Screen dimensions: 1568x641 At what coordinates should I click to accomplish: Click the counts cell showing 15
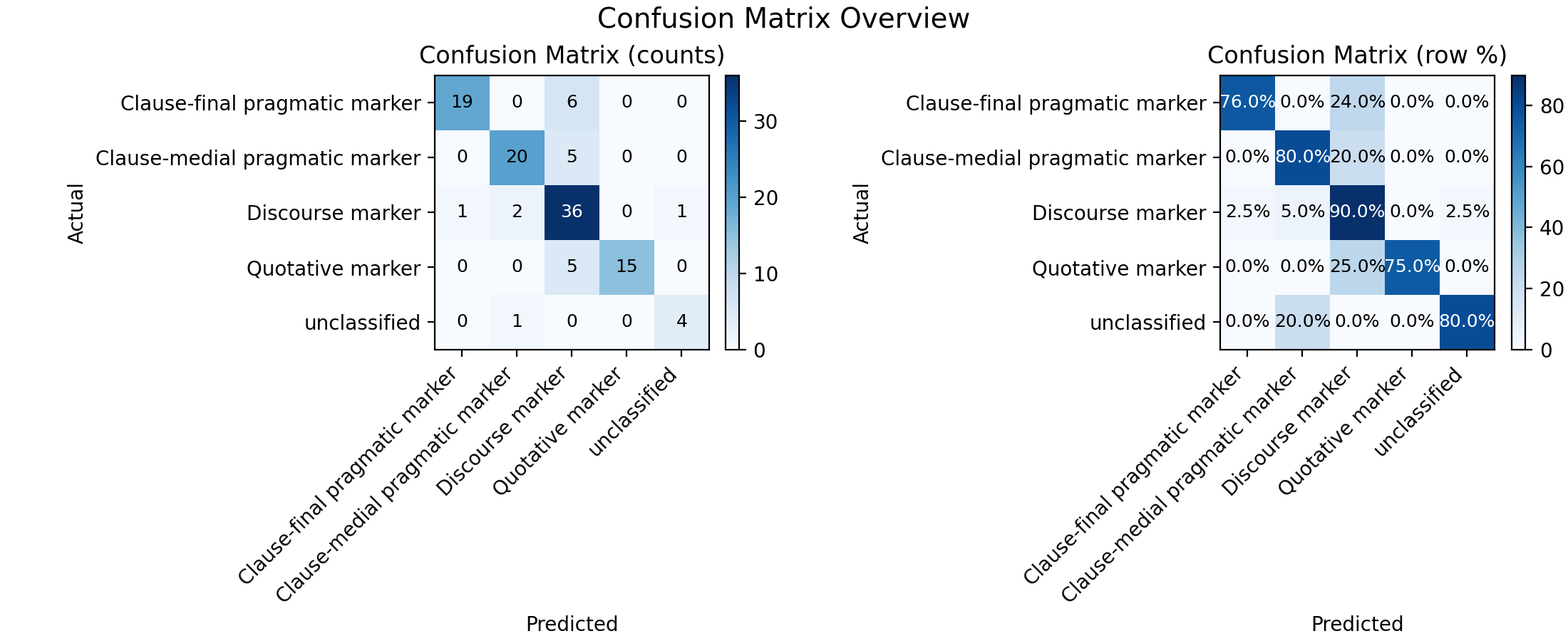coord(626,267)
